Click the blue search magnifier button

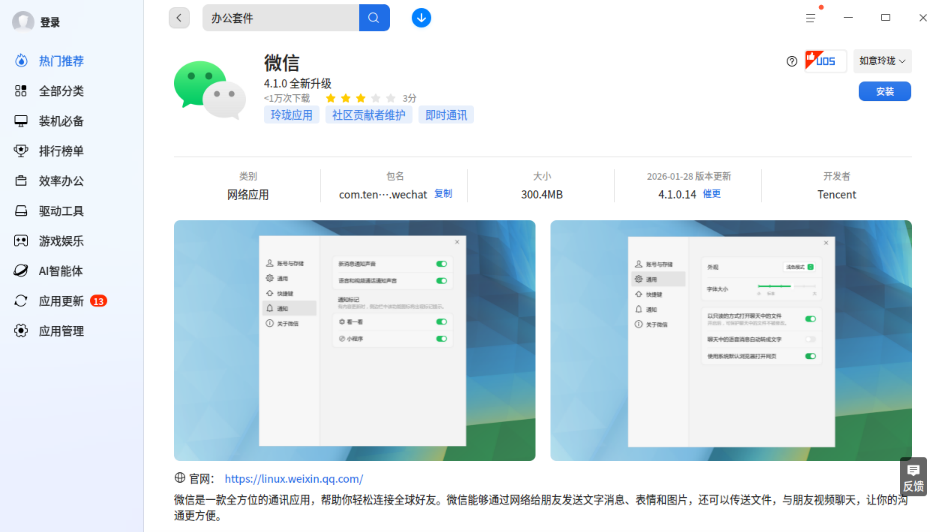(374, 18)
